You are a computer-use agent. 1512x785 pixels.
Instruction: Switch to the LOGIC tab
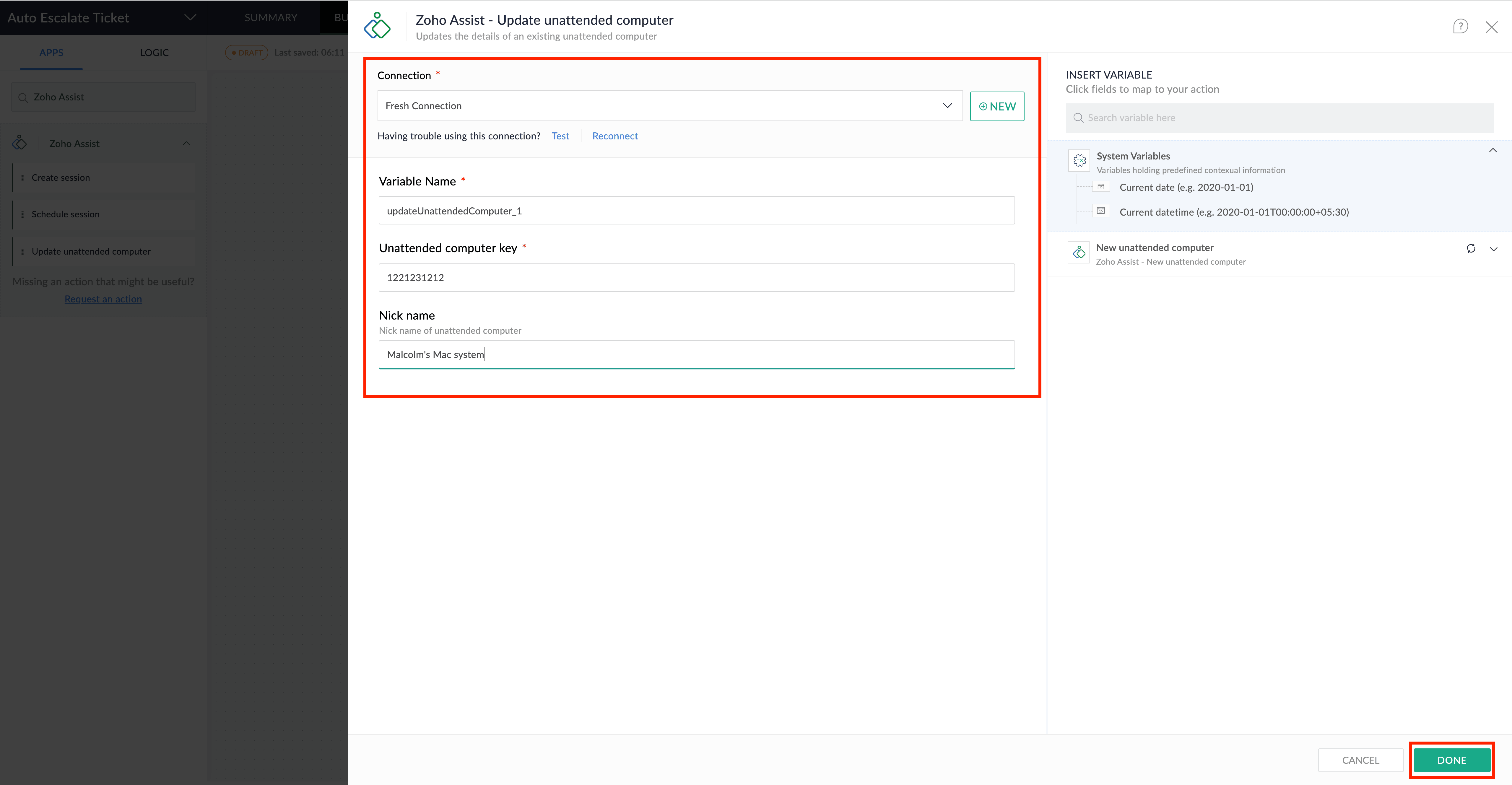point(154,53)
